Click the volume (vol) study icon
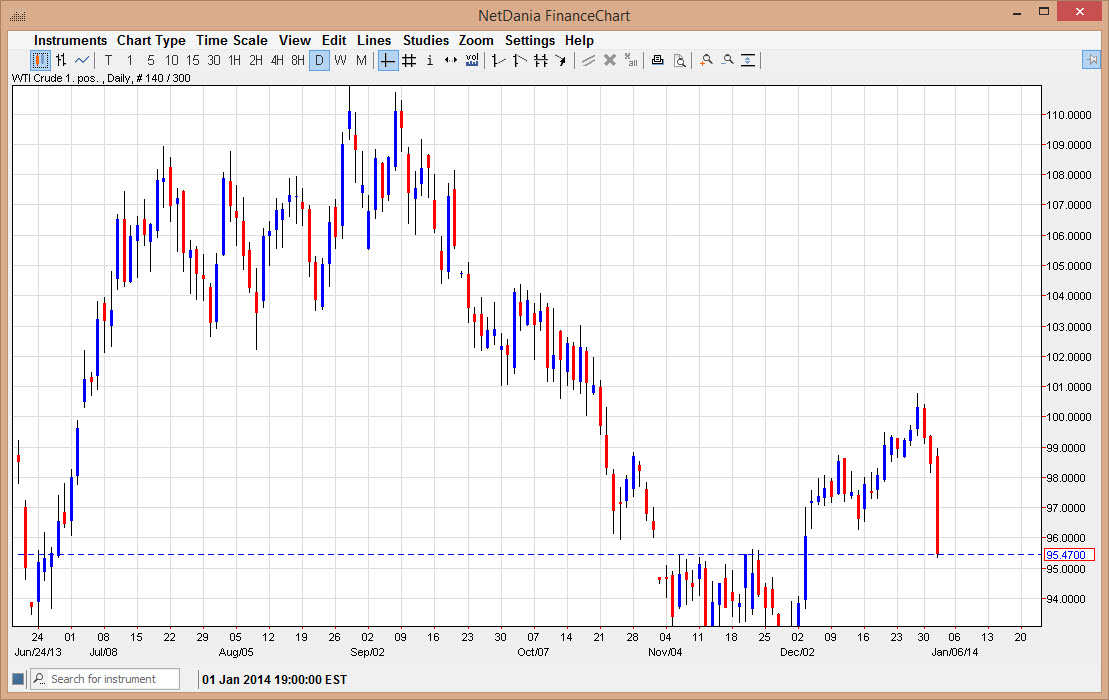1109x700 pixels. [472, 61]
